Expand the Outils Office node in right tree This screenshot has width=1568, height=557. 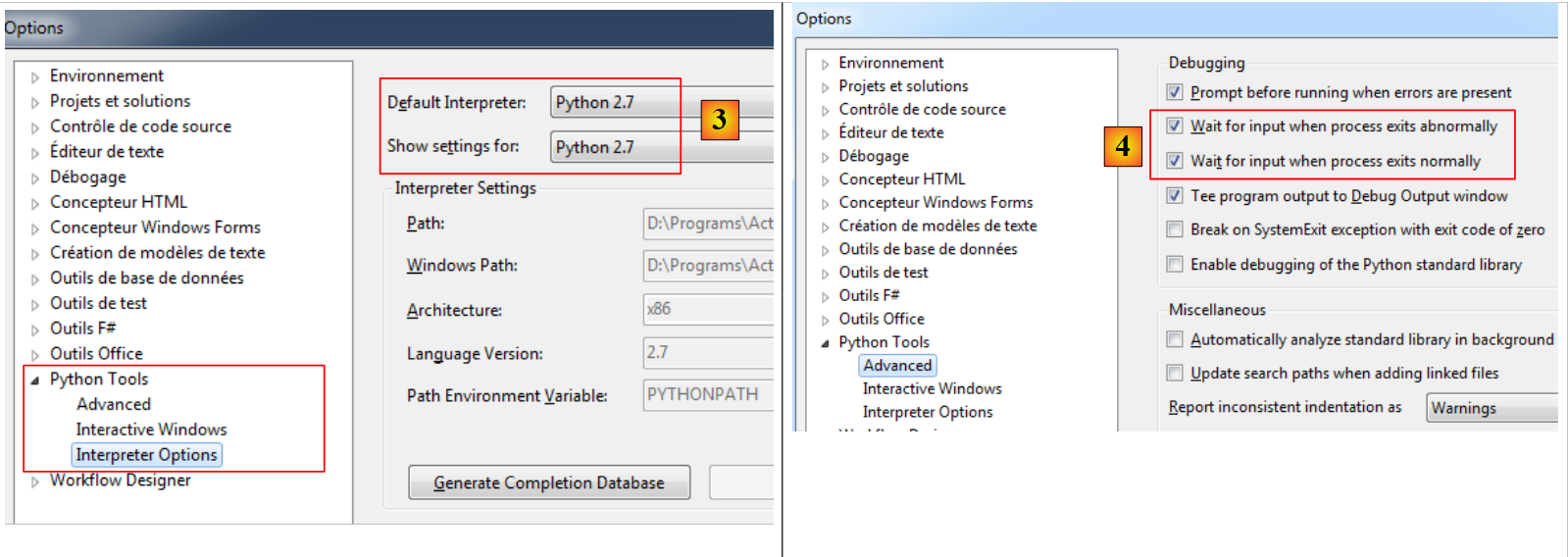[x=825, y=320]
